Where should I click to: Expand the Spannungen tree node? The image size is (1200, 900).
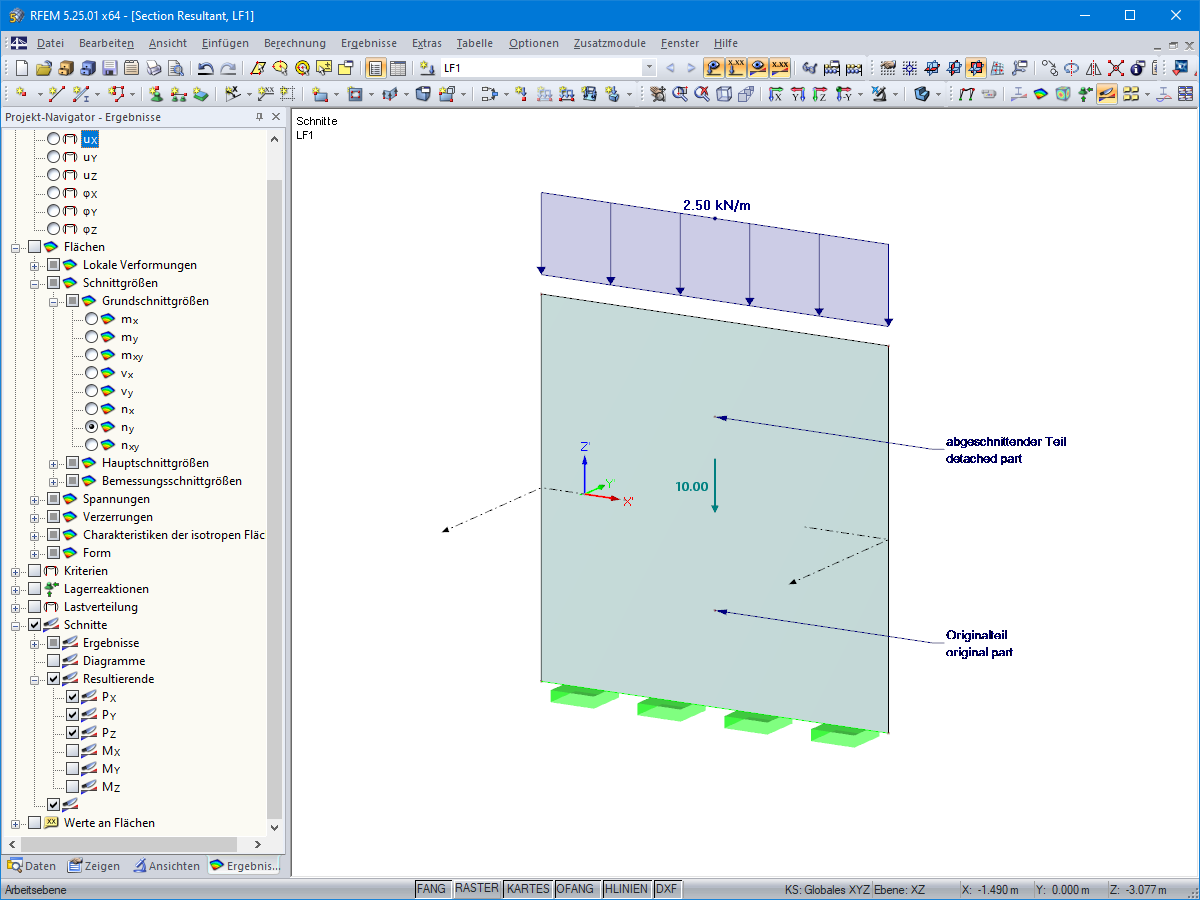point(35,499)
